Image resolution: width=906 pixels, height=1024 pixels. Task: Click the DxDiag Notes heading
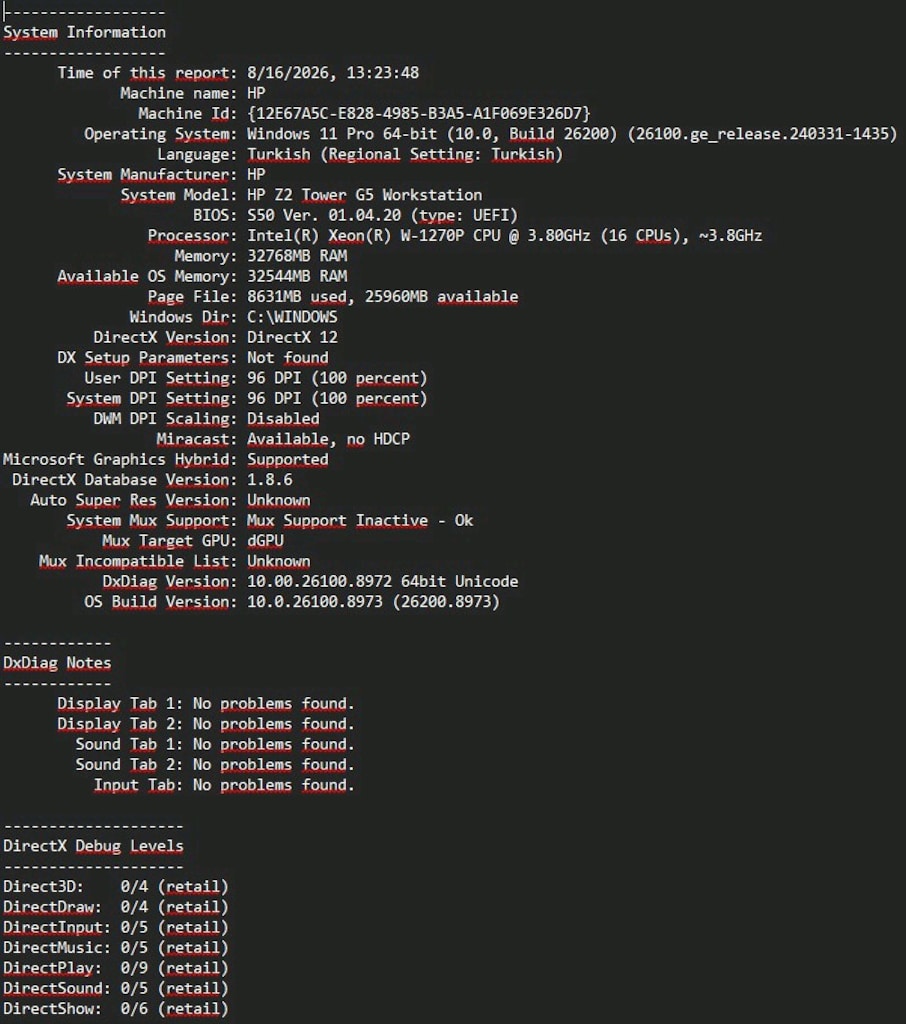pyautogui.click(x=57, y=663)
